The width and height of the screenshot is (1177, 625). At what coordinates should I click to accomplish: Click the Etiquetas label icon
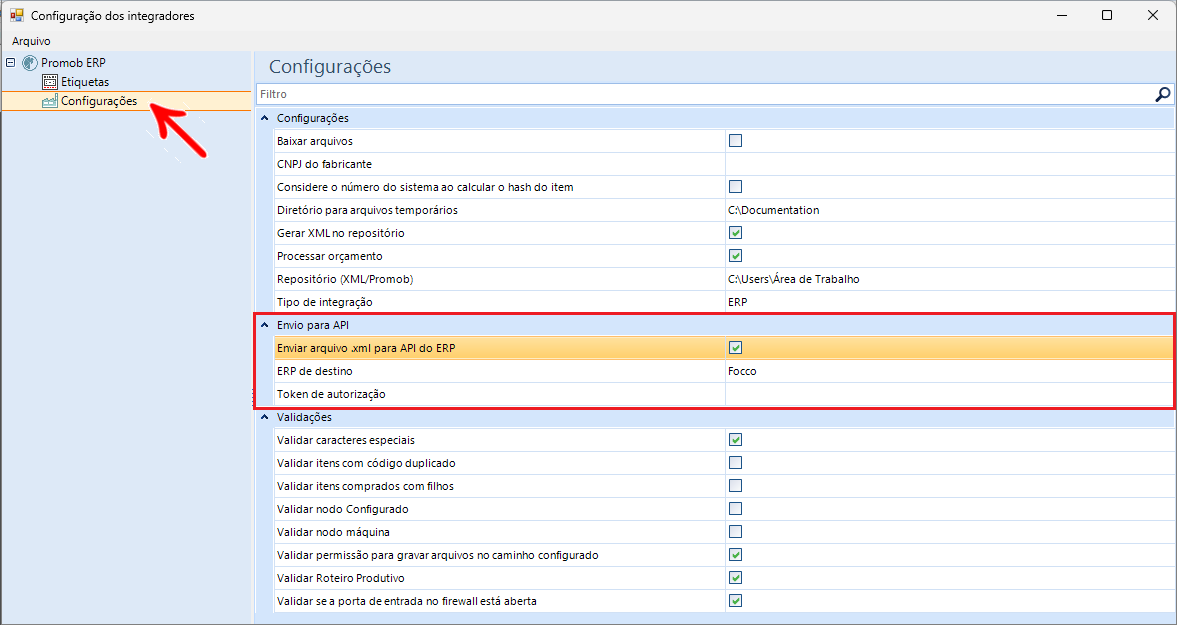[50, 82]
